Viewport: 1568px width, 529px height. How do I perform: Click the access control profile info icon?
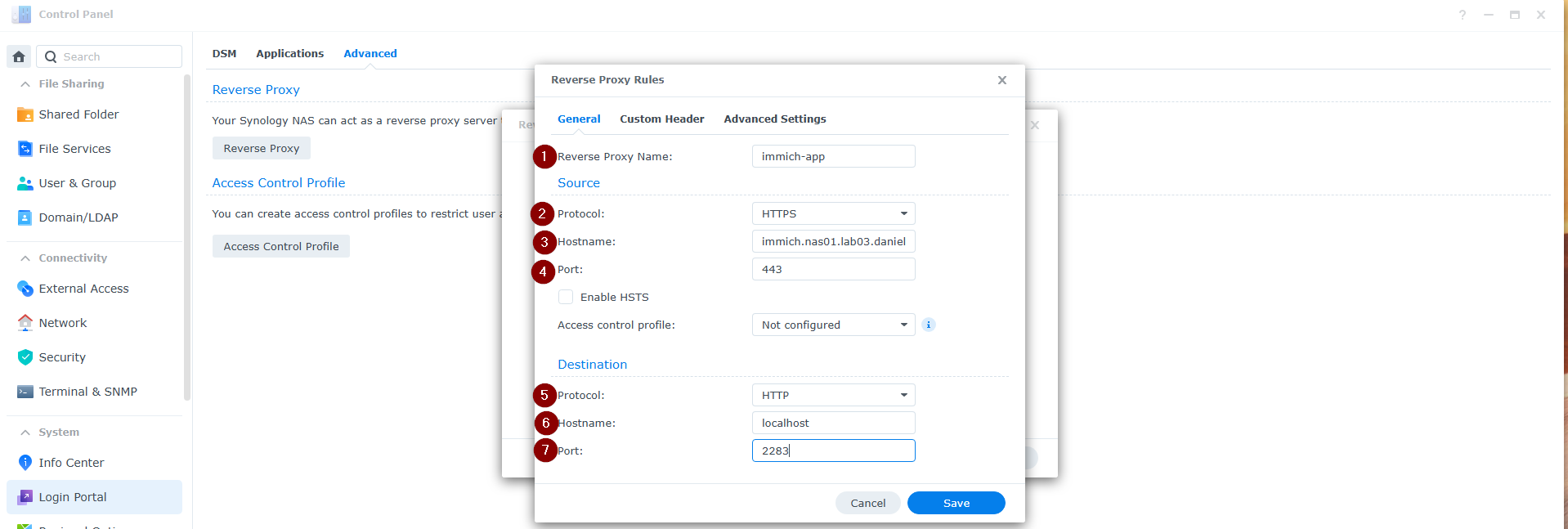929,325
